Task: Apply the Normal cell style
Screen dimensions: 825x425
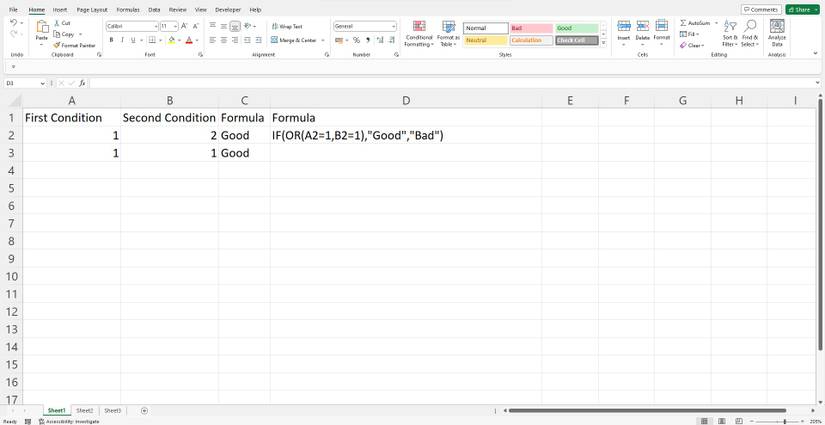Action: [x=486, y=28]
